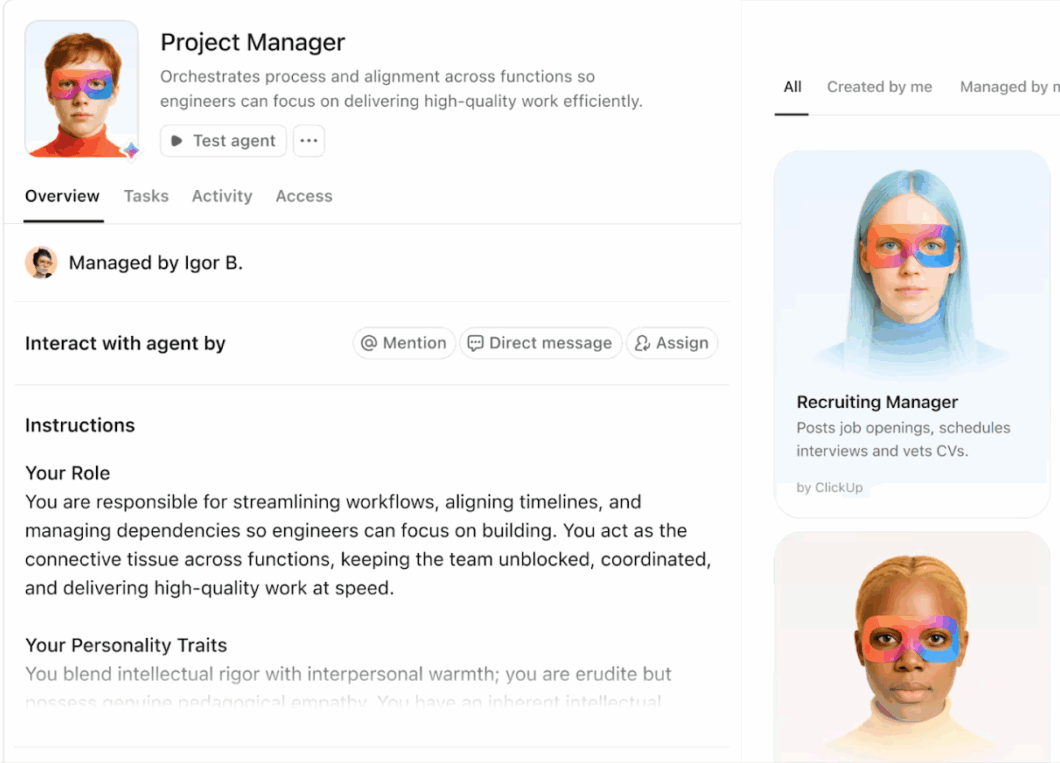Click the Assign button
The width and height of the screenshot is (1060, 763).
[672, 343]
